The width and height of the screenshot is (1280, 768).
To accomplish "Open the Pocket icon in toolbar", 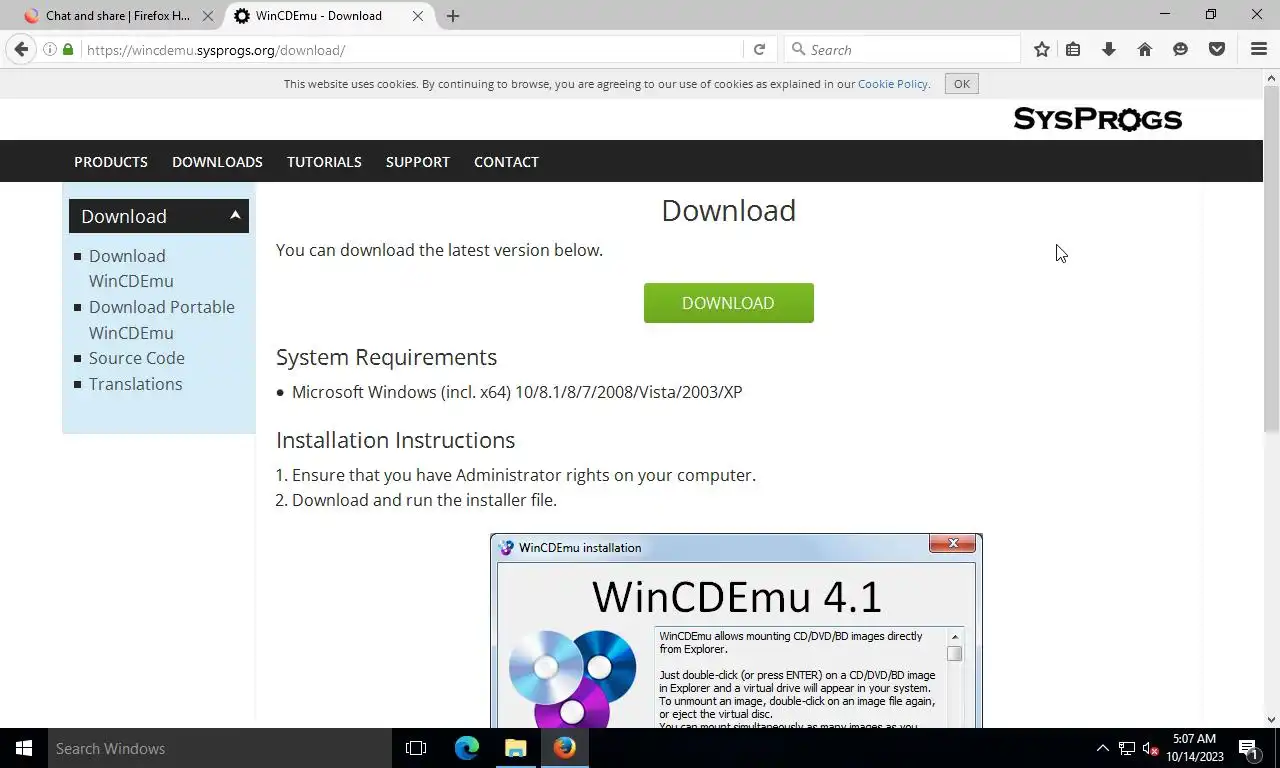I will tap(1217, 50).
